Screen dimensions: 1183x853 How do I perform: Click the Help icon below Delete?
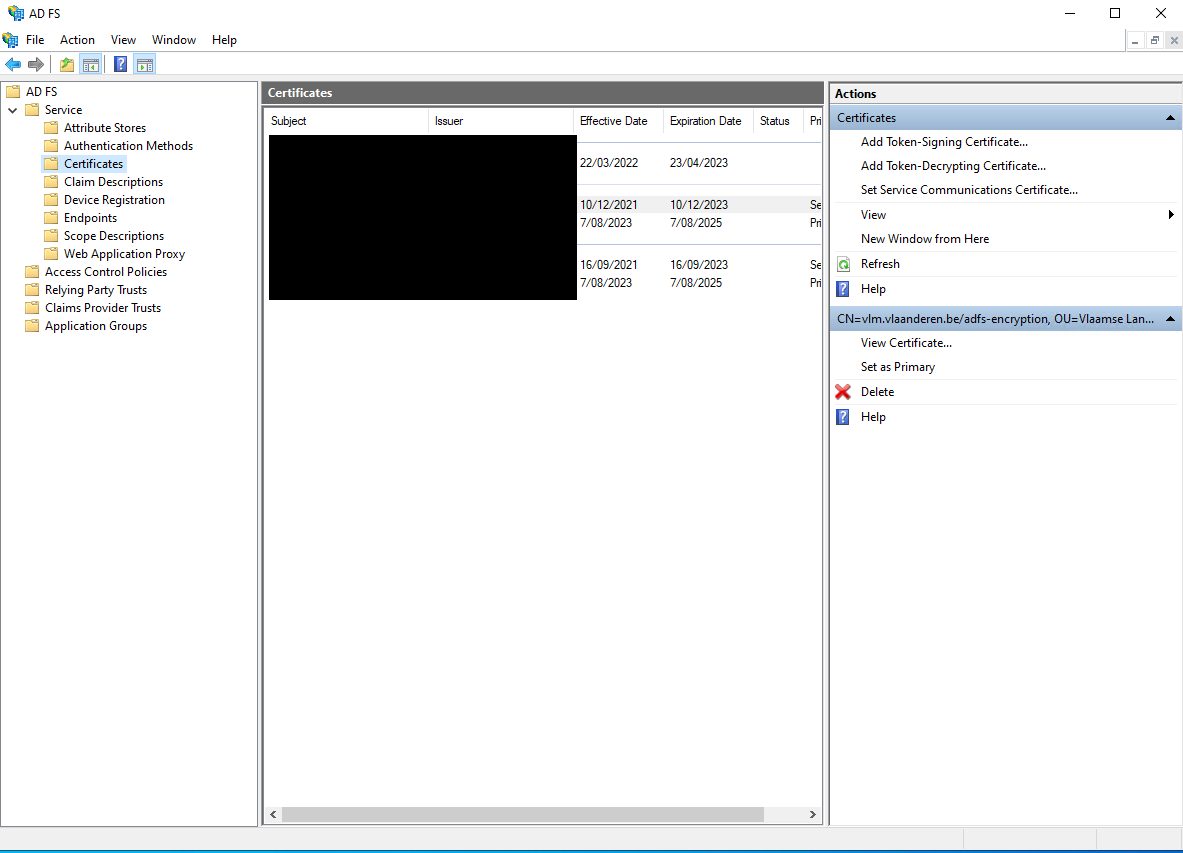click(x=843, y=417)
